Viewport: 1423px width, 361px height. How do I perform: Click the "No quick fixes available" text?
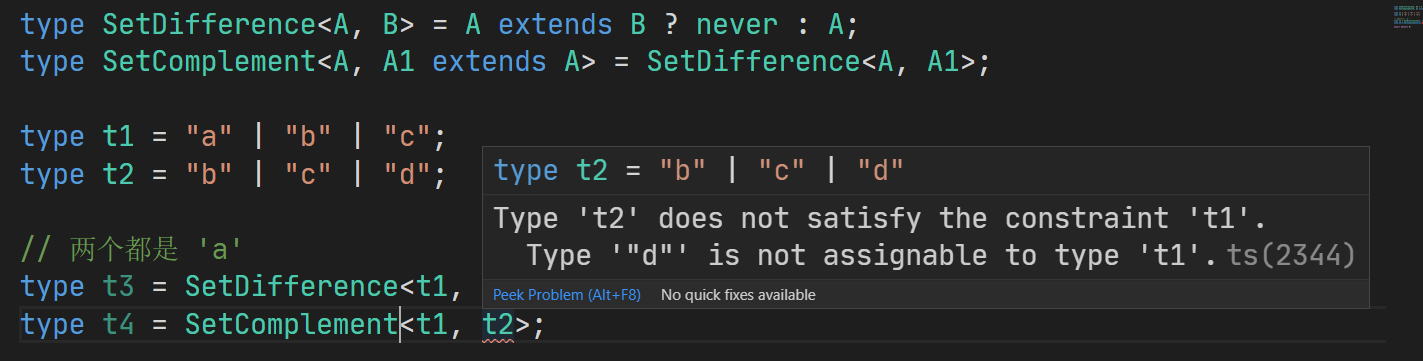tap(738, 295)
